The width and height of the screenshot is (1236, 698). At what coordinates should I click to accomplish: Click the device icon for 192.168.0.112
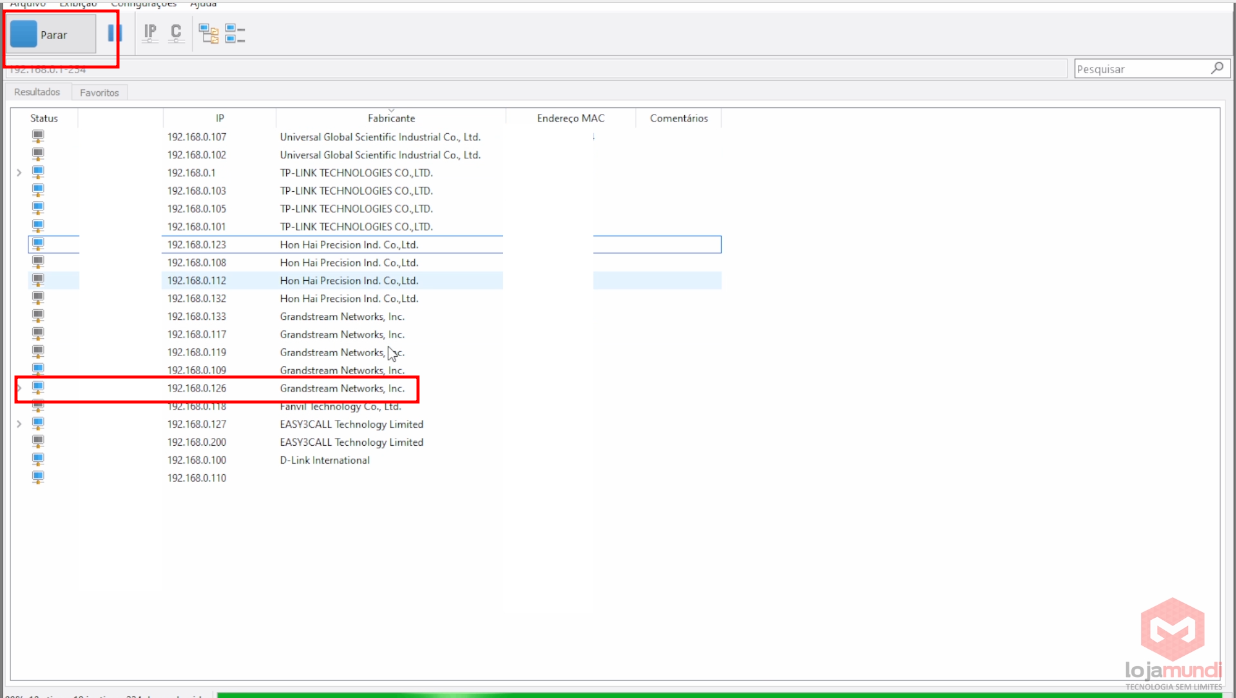pyautogui.click(x=38, y=280)
